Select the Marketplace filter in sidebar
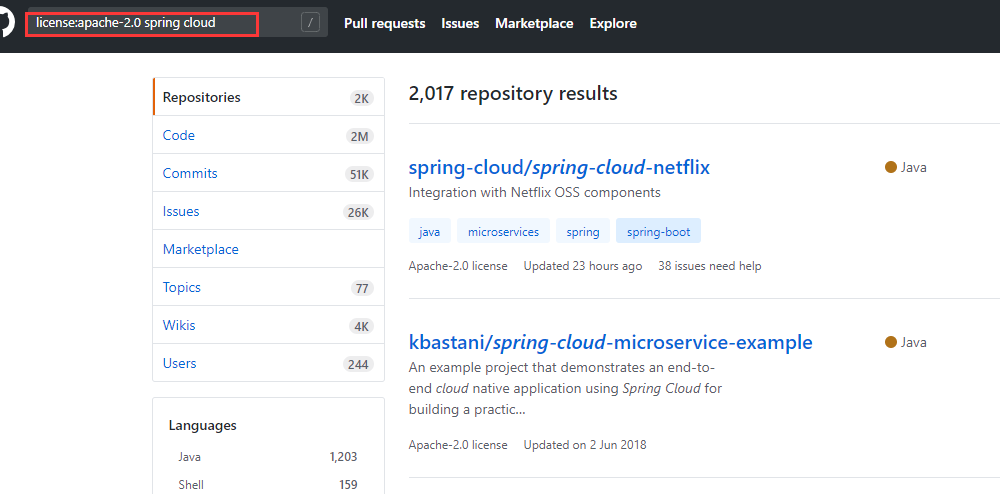Image resolution: width=1000 pixels, height=494 pixels. pyautogui.click(x=268, y=249)
